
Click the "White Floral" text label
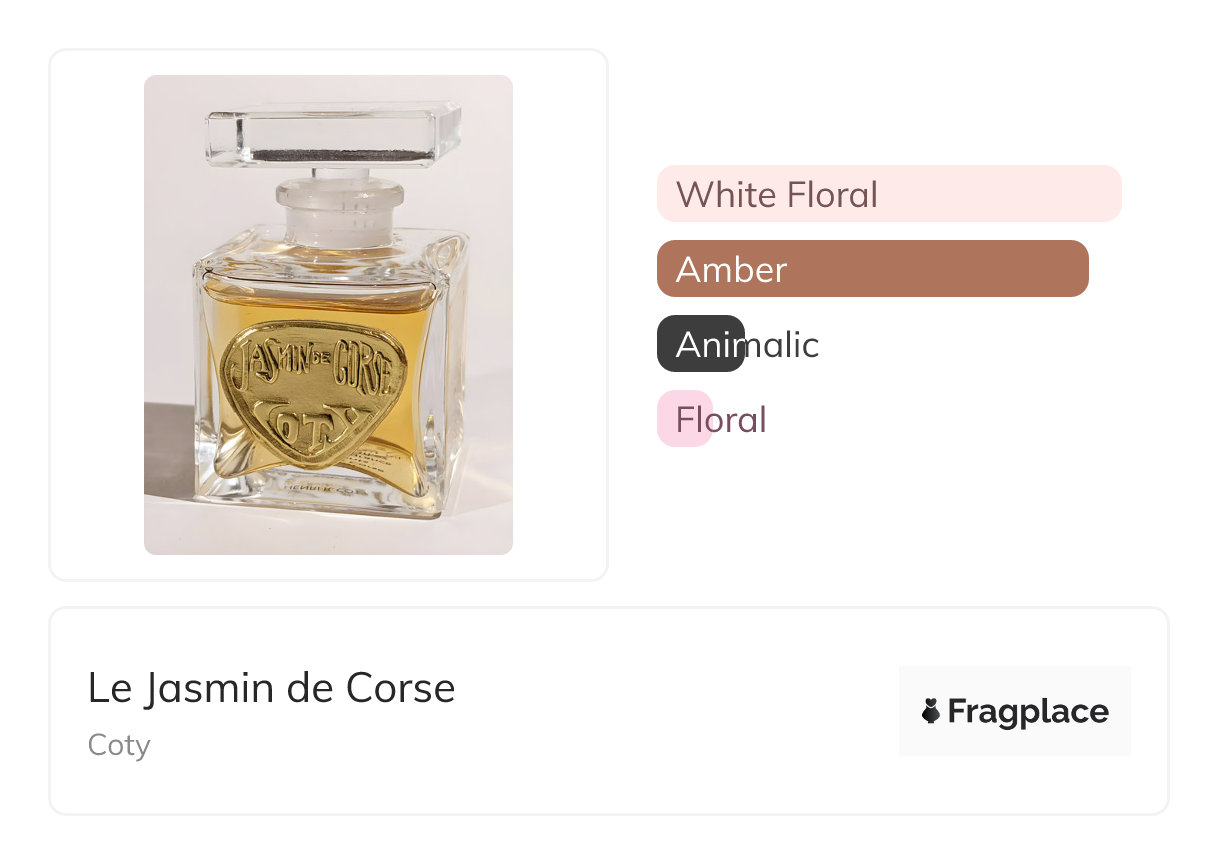(x=776, y=194)
